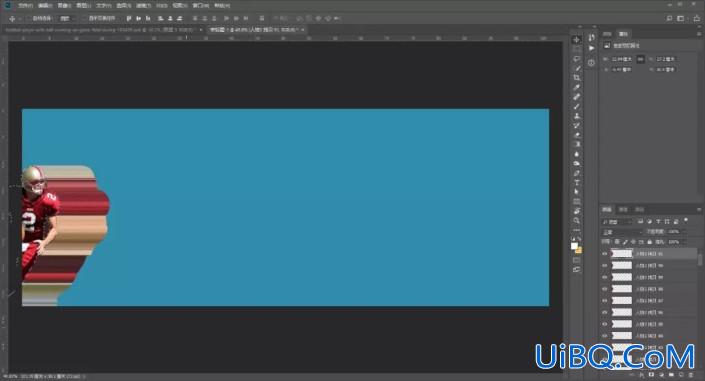Select the Pen tool
The height and width of the screenshot is (381, 705).
coord(576,173)
